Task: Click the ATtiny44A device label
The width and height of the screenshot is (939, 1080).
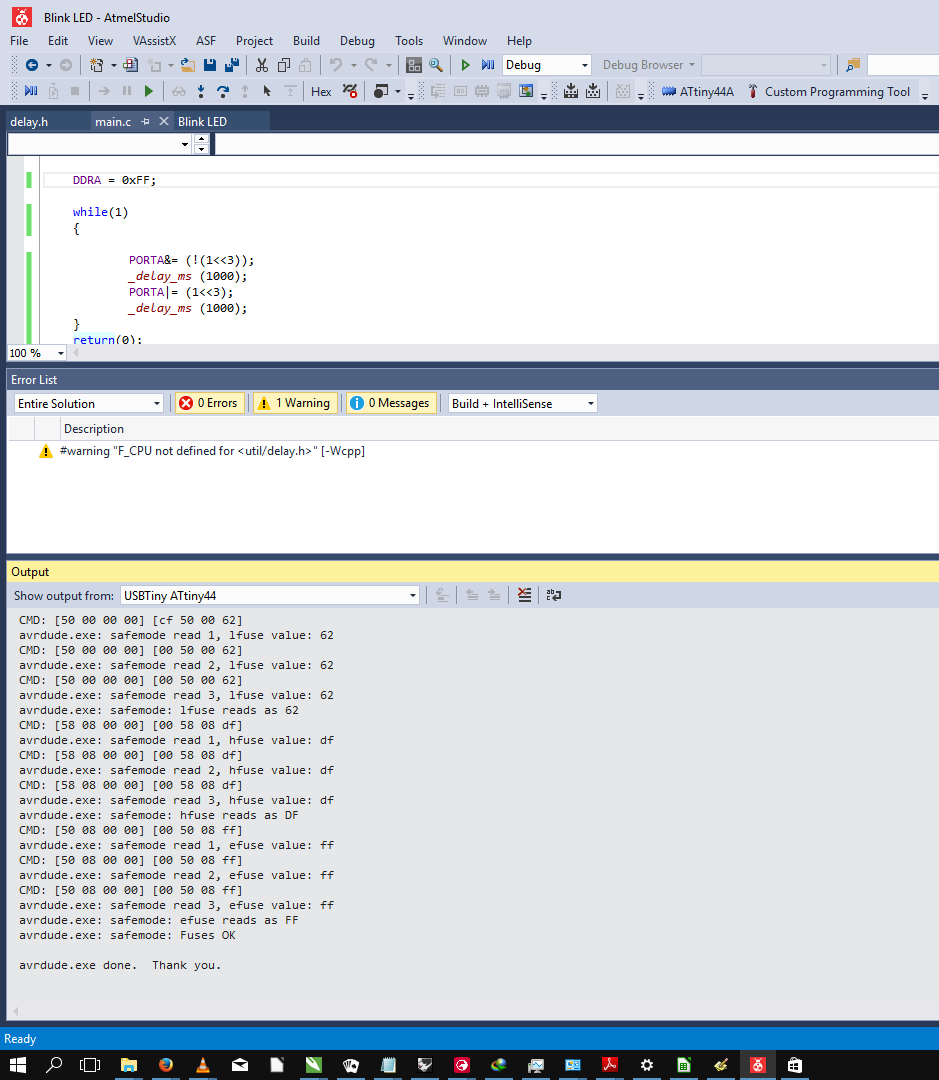Action: pos(707,92)
